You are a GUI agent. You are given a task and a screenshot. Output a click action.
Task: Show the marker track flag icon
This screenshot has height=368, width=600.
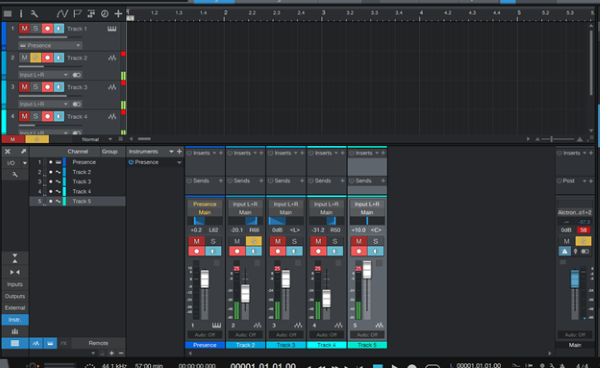point(77,14)
